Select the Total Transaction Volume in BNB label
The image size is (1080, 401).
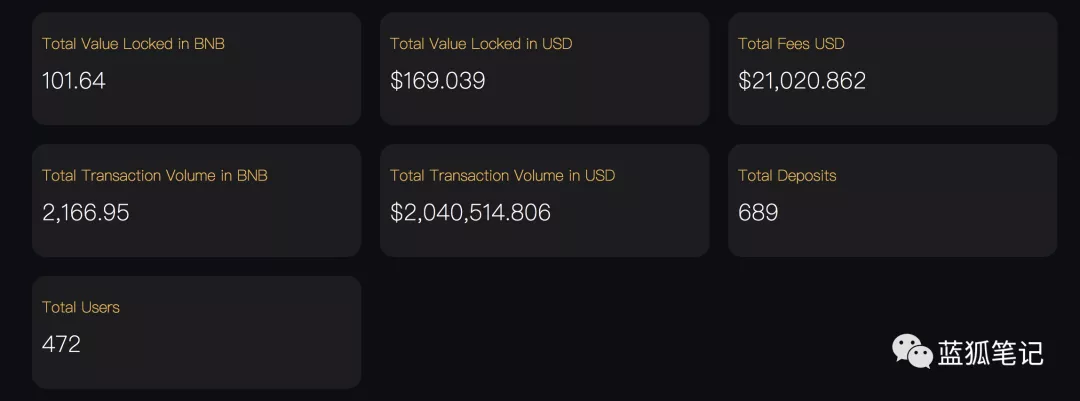coord(154,175)
